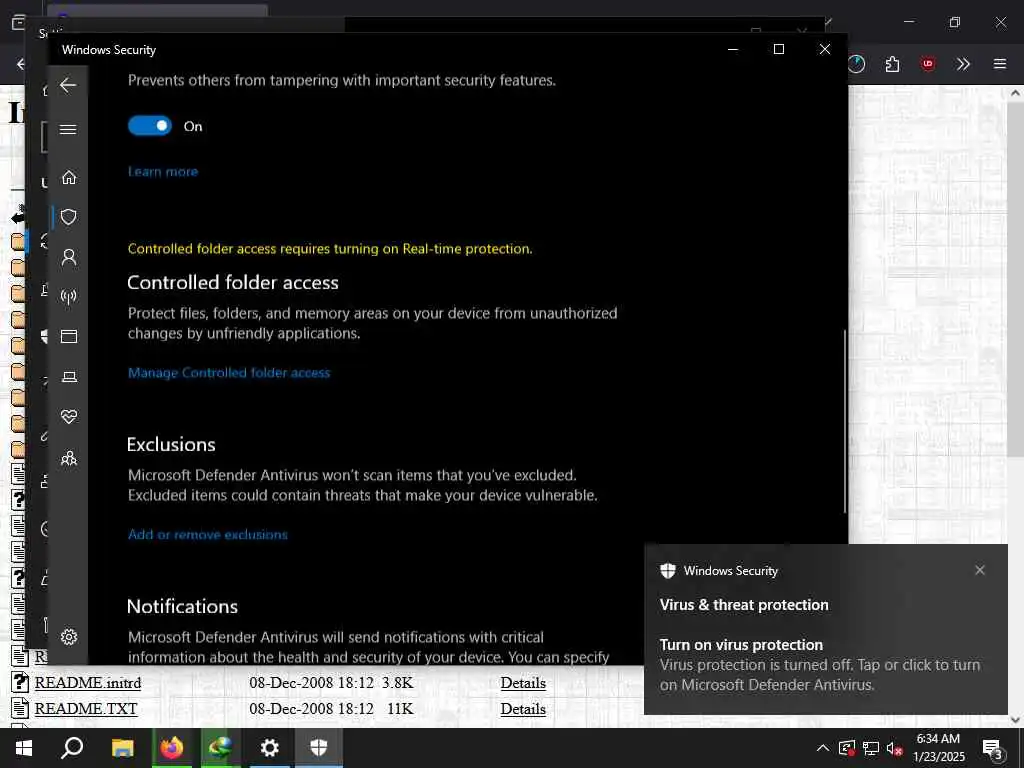Select Virus & threat protection shield icon
Screen dimensions: 1024x768
click(x=69, y=217)
